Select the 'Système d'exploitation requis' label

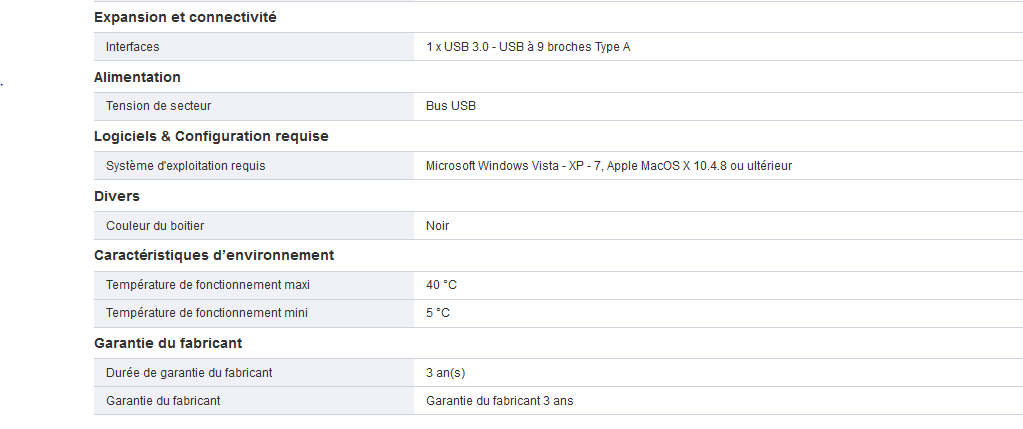pyautogui.click(x=186, y=166)
